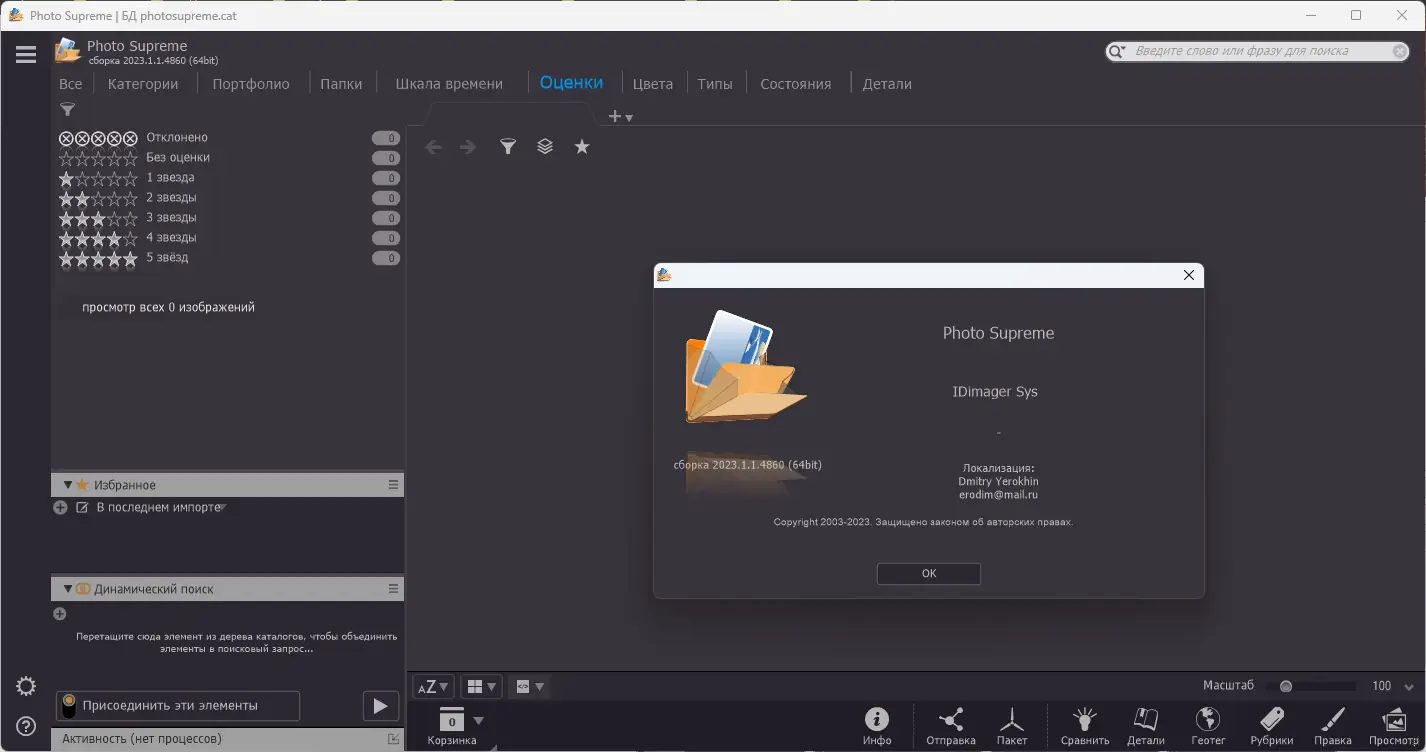Open the new tab plus dropdown

pos(620,117)
